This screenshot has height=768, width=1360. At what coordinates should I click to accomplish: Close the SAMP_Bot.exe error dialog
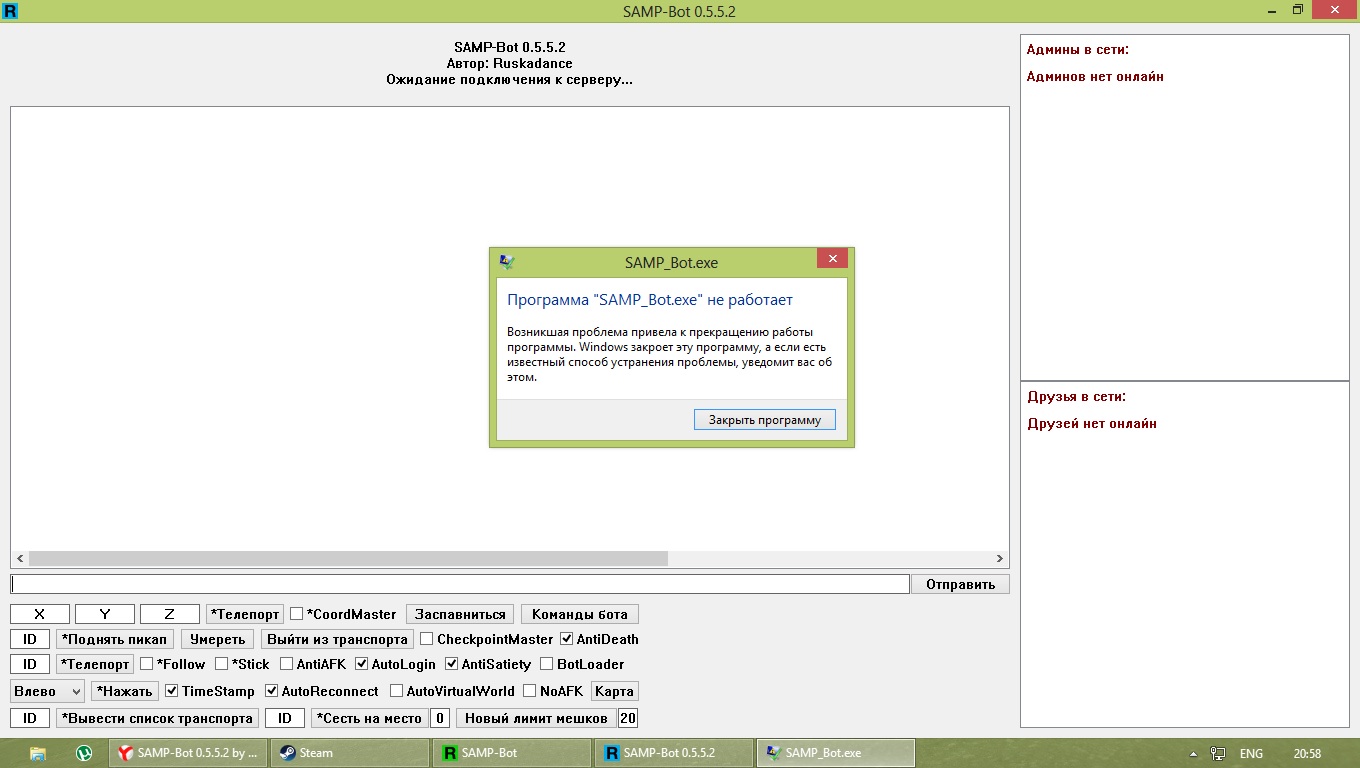(x=832, y=258)
